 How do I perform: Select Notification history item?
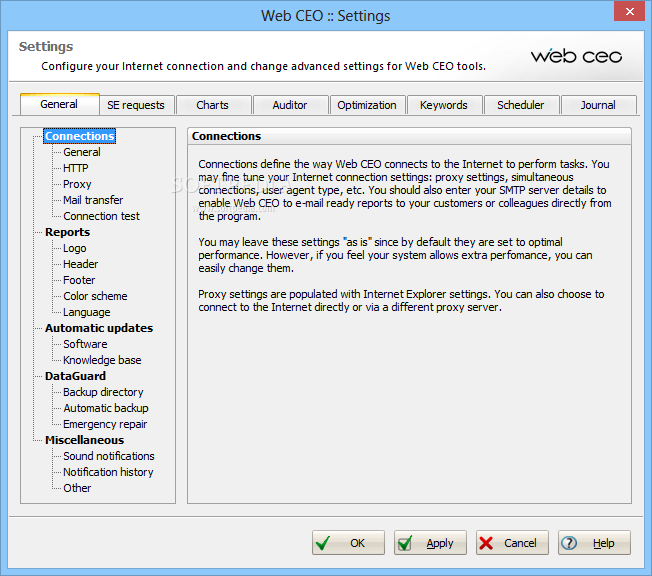(x=108, y=472)
